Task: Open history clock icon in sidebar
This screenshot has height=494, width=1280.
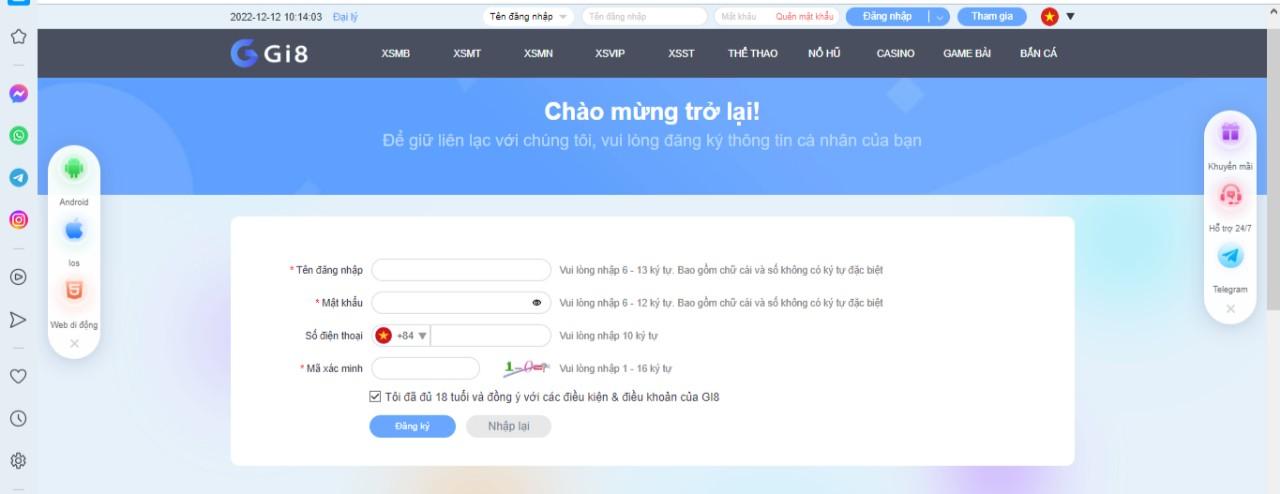Action: [x=18, y=418]
